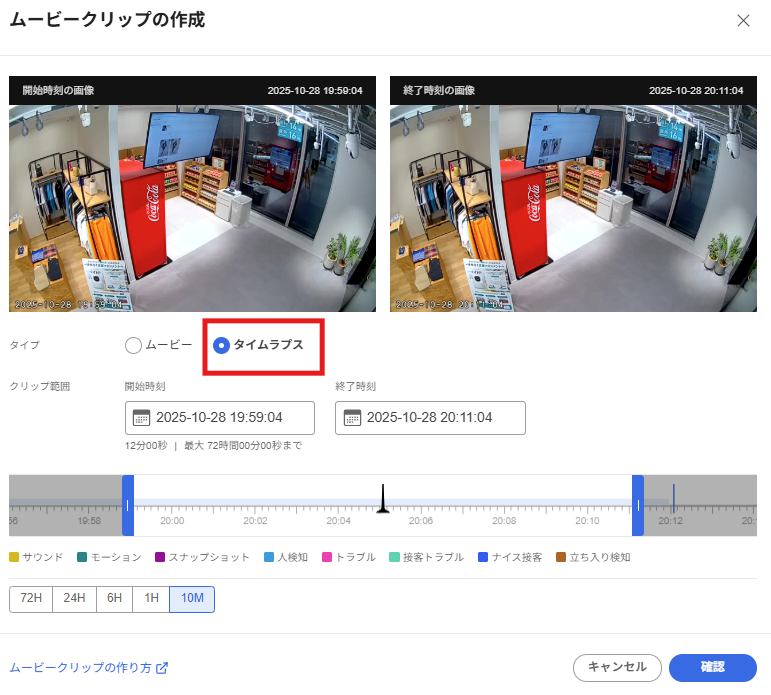
Task: Click the キャンセル button
Action: click(617, 667)
